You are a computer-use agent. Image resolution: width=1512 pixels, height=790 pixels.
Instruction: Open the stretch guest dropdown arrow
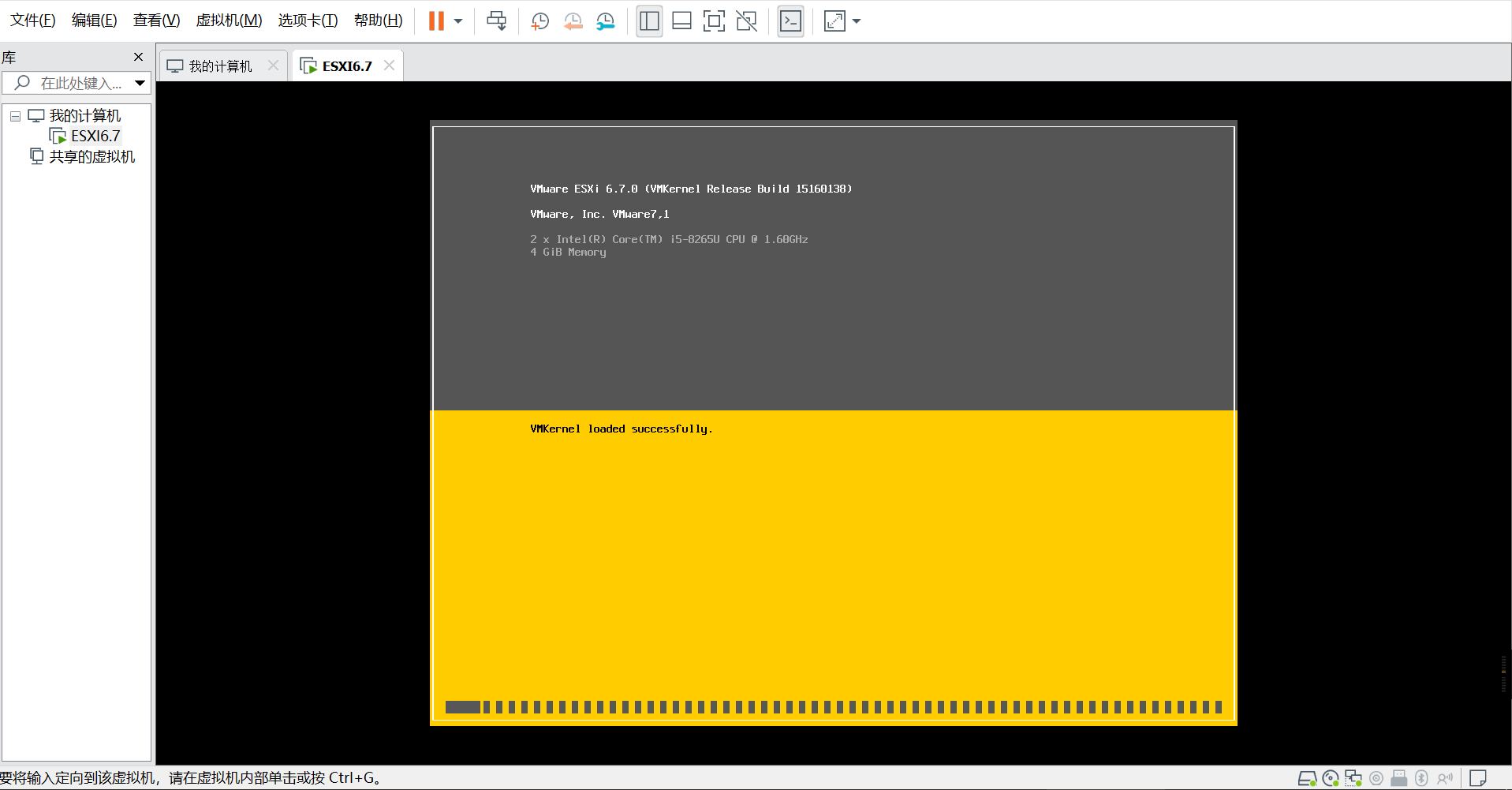pyautogui.click(x=857, y=21)
